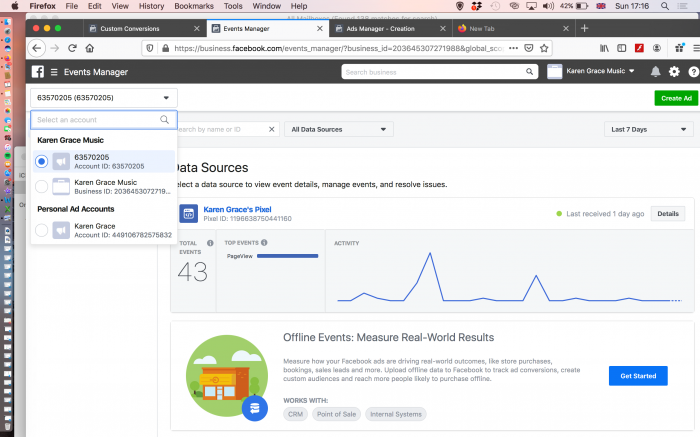Viewport: 700px width, 437px height.
Task: Show info tooltip for Total Events
Action: [210, 243]
